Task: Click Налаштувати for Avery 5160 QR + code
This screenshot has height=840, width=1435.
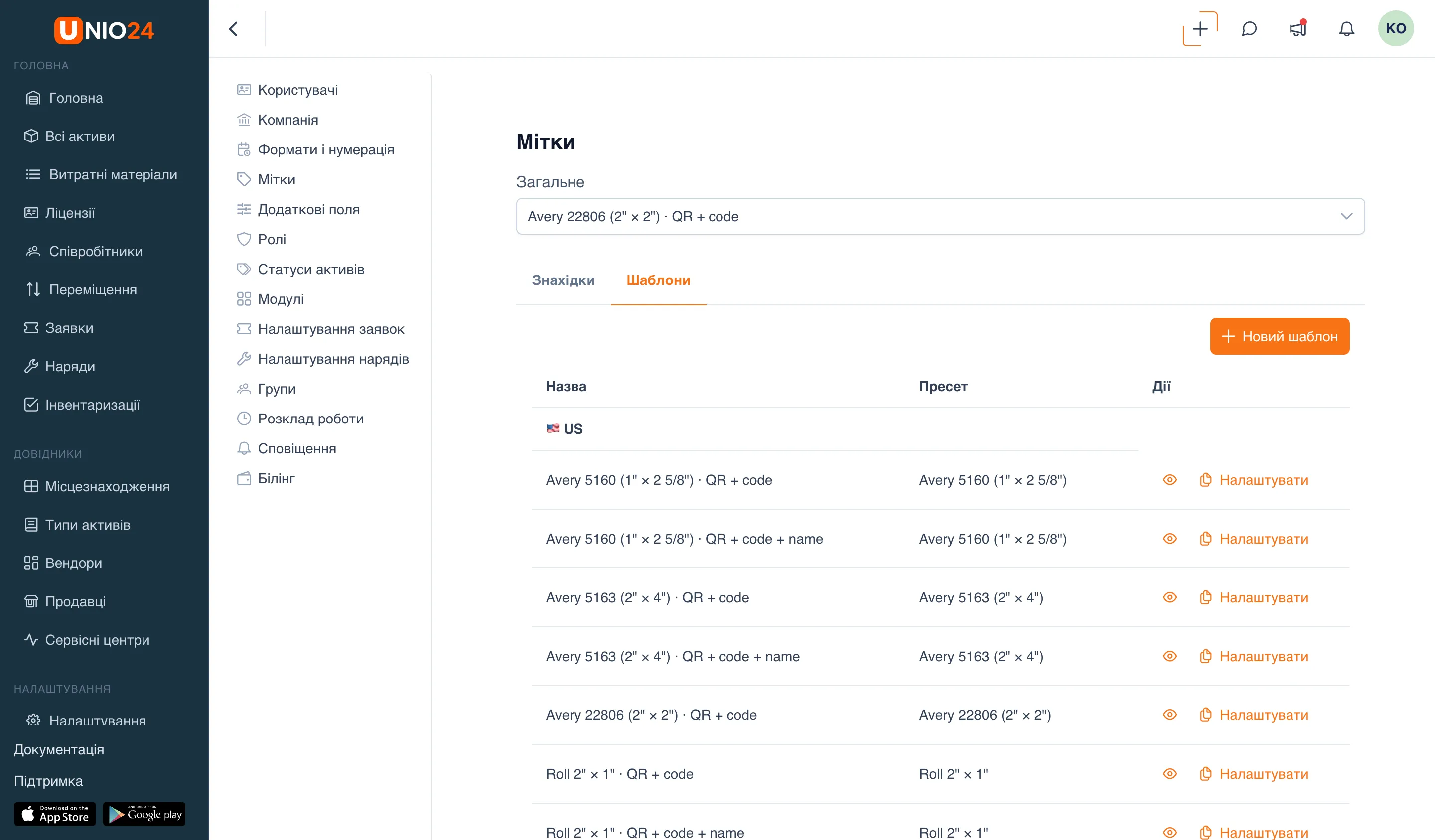Action: tap(1254, 480)
